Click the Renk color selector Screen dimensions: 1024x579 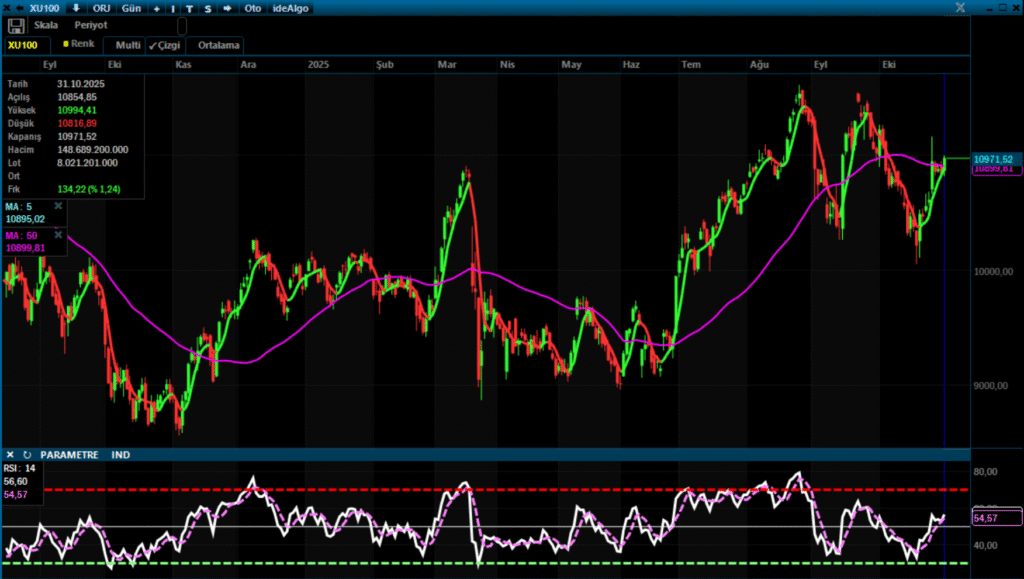pyautogui.click(x=78, y=45)
